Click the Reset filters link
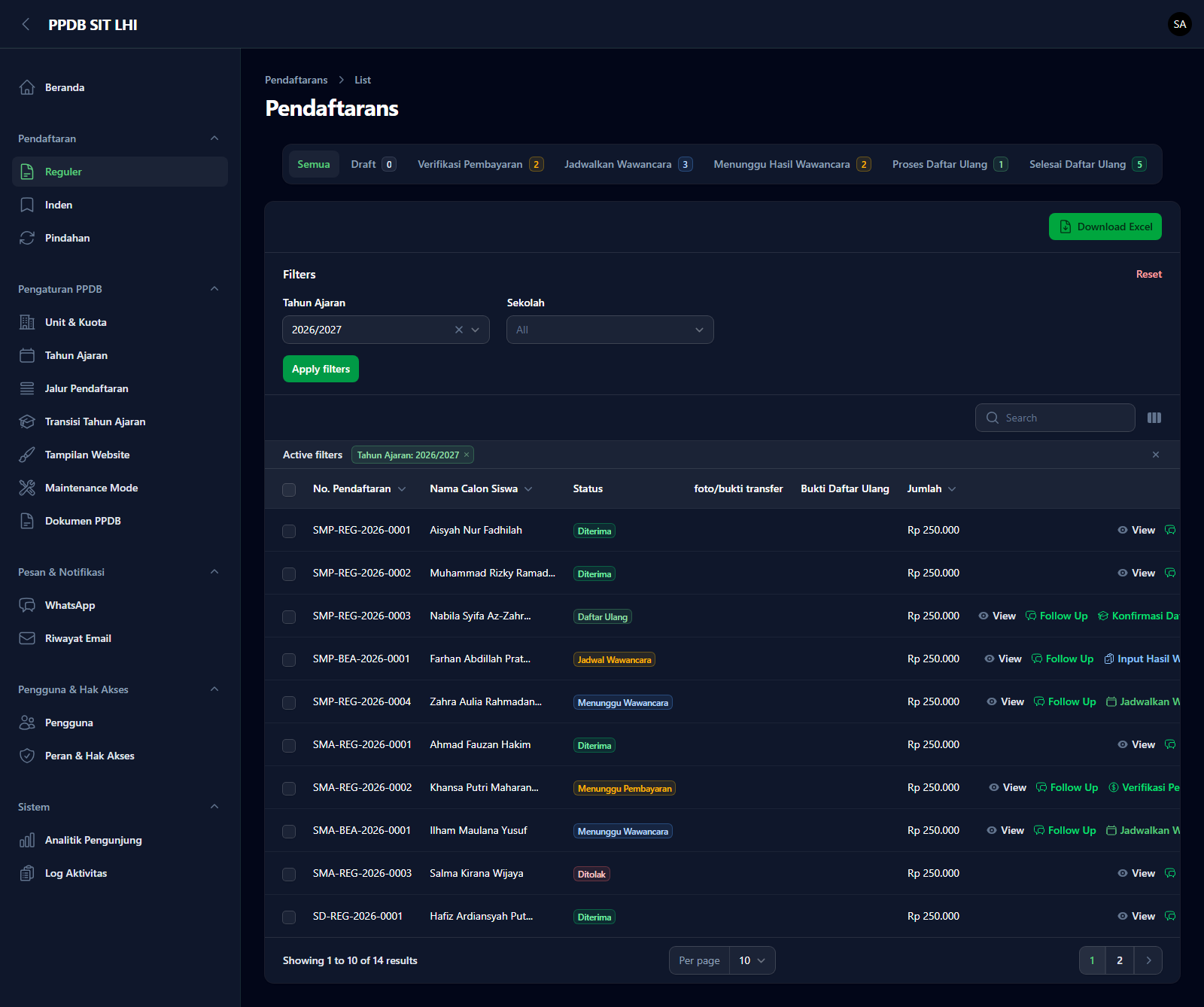The image size is (1204, 1007). click(x=1148, y=274)
